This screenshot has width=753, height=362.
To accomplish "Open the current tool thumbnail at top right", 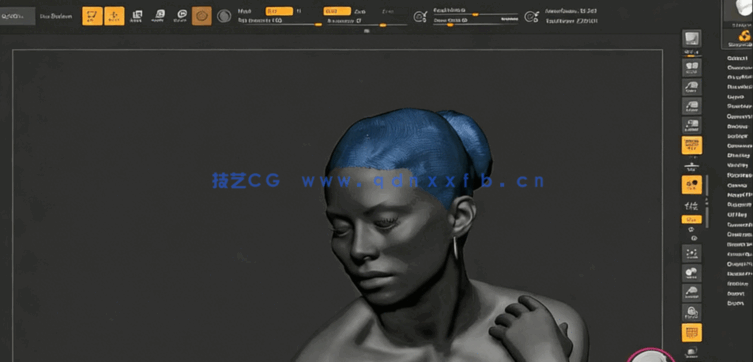I will [x=738, y=11].
